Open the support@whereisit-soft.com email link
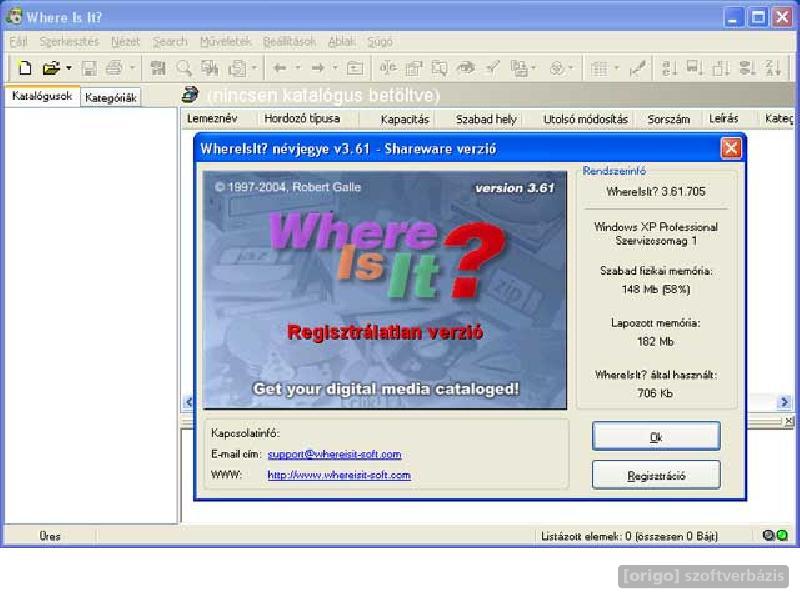 tap(334, 454)
